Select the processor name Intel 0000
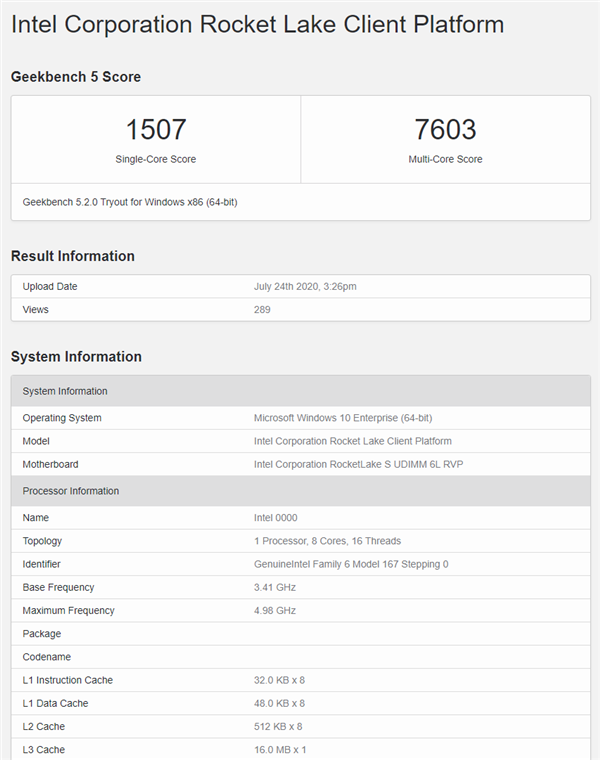Screen dimensions: 600x760 (x=275, y=518)
